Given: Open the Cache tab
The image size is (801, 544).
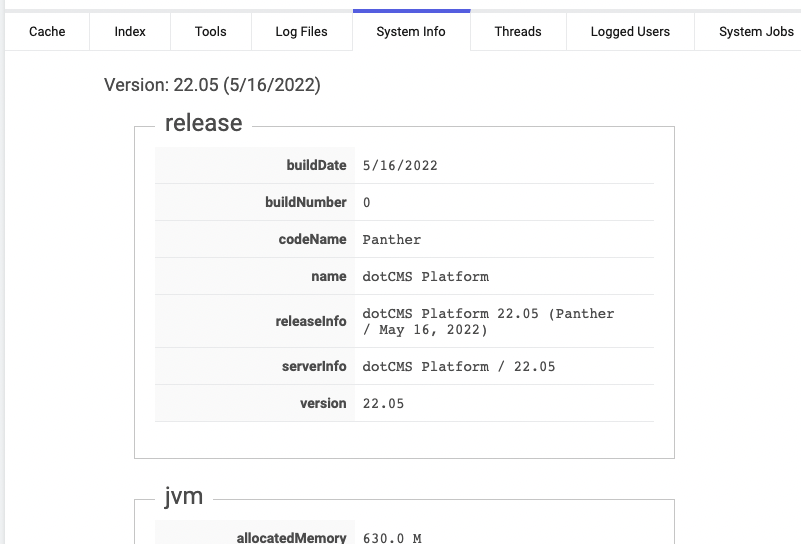Looking at the screenshot, I should [x=47, y=32].
